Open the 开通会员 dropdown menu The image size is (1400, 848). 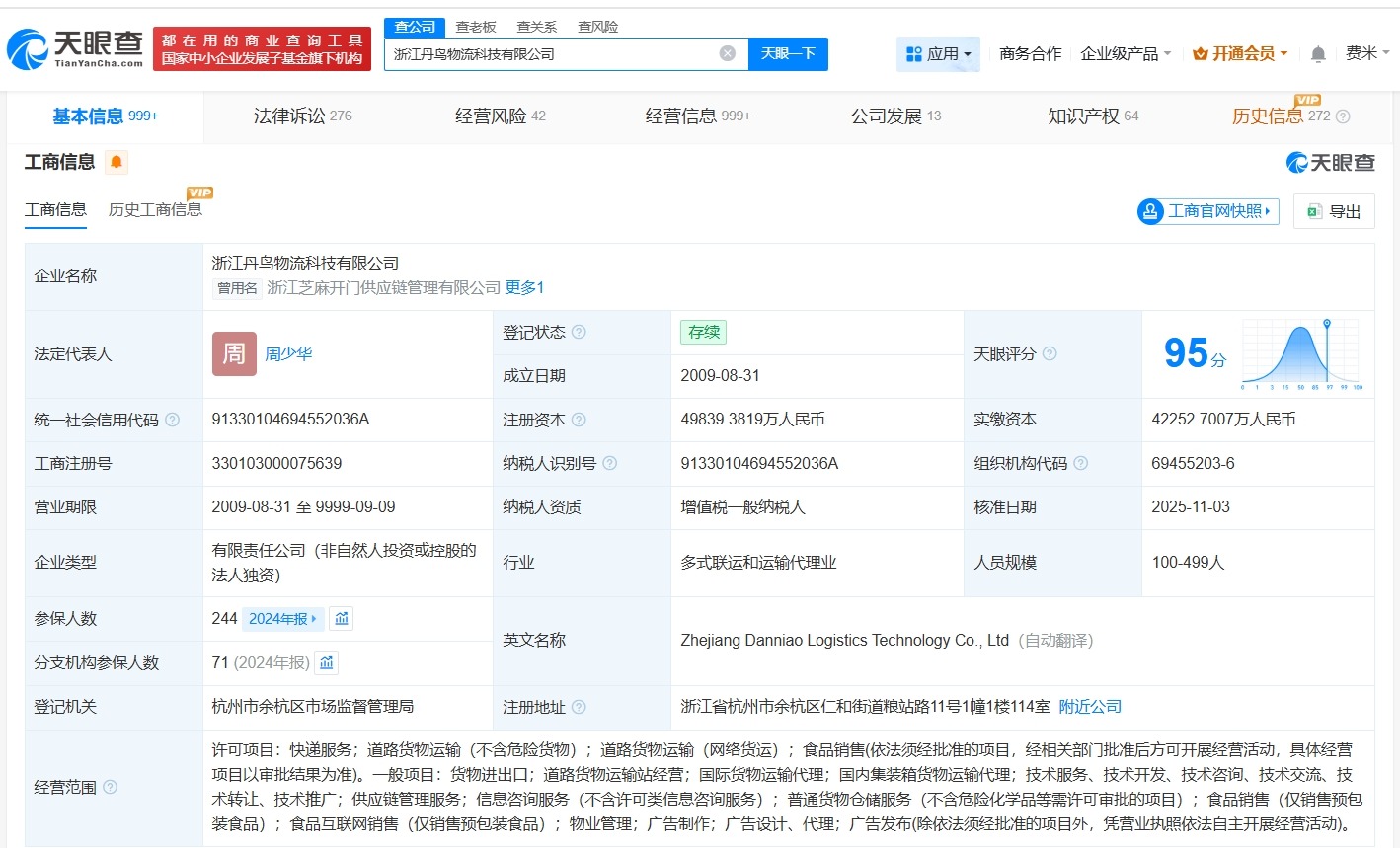pos(1239,54)
